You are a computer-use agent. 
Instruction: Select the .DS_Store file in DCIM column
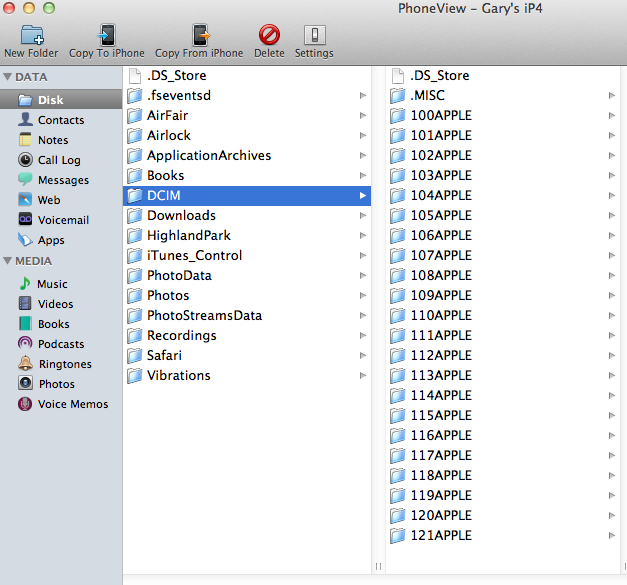tap(503, 76)
